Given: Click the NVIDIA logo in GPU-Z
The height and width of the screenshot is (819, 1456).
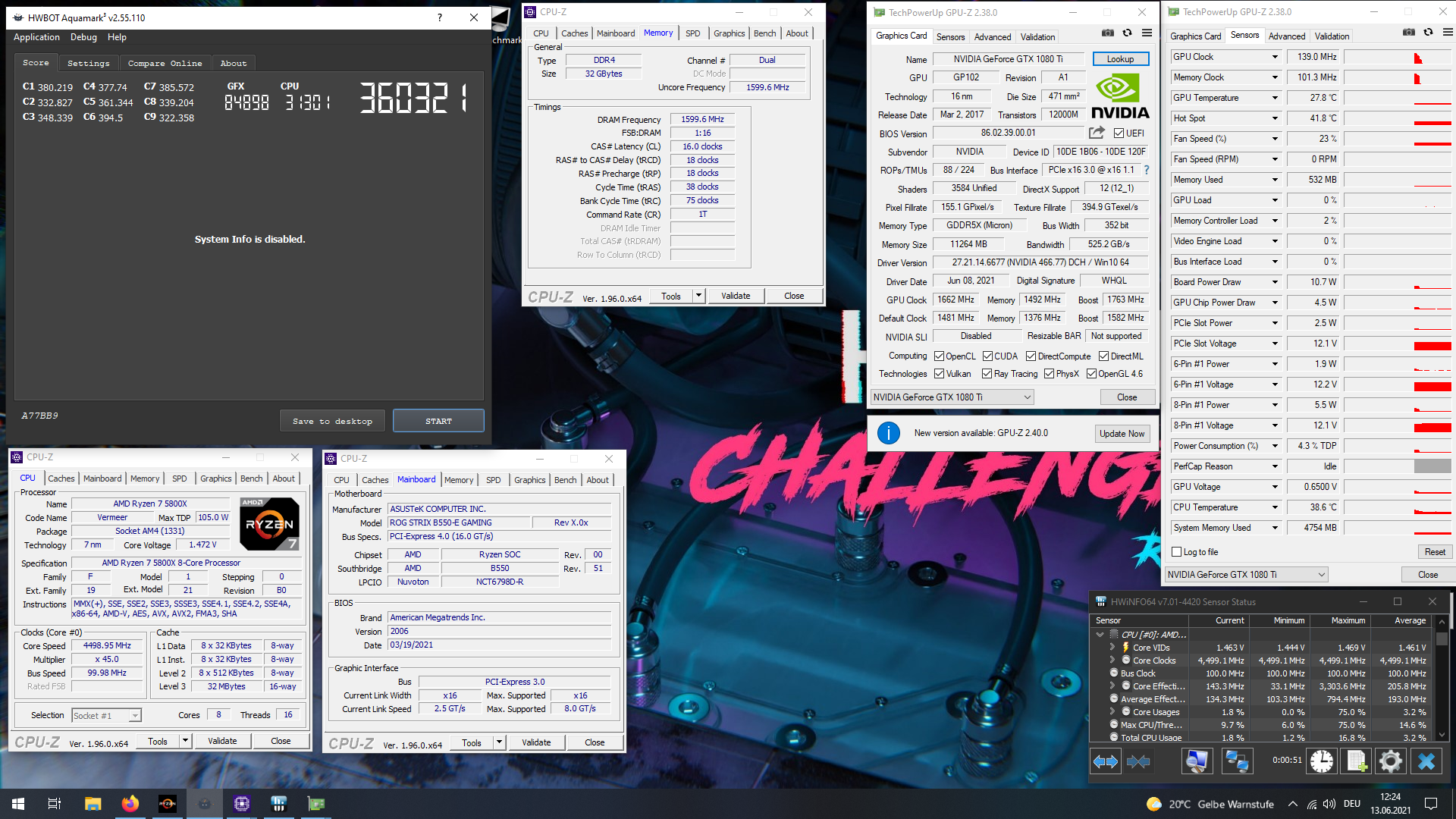Looking at the screenshot, I should (1120, 96).
